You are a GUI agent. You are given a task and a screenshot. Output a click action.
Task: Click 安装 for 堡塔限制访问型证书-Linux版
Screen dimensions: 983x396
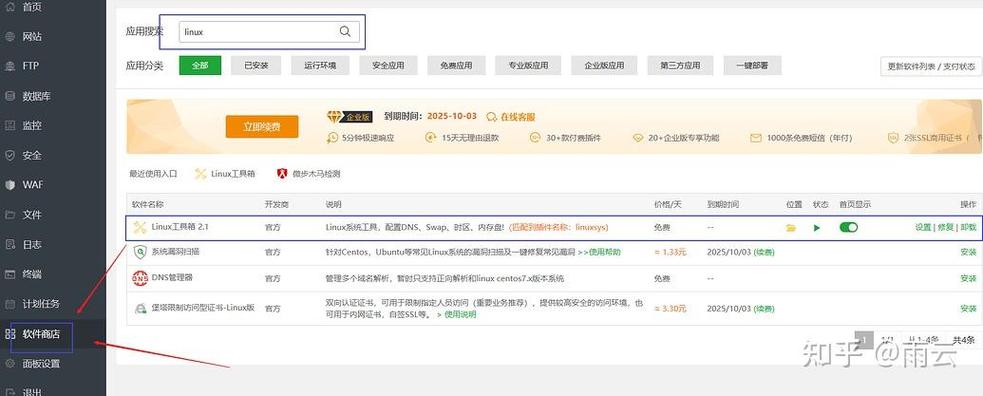968,308
